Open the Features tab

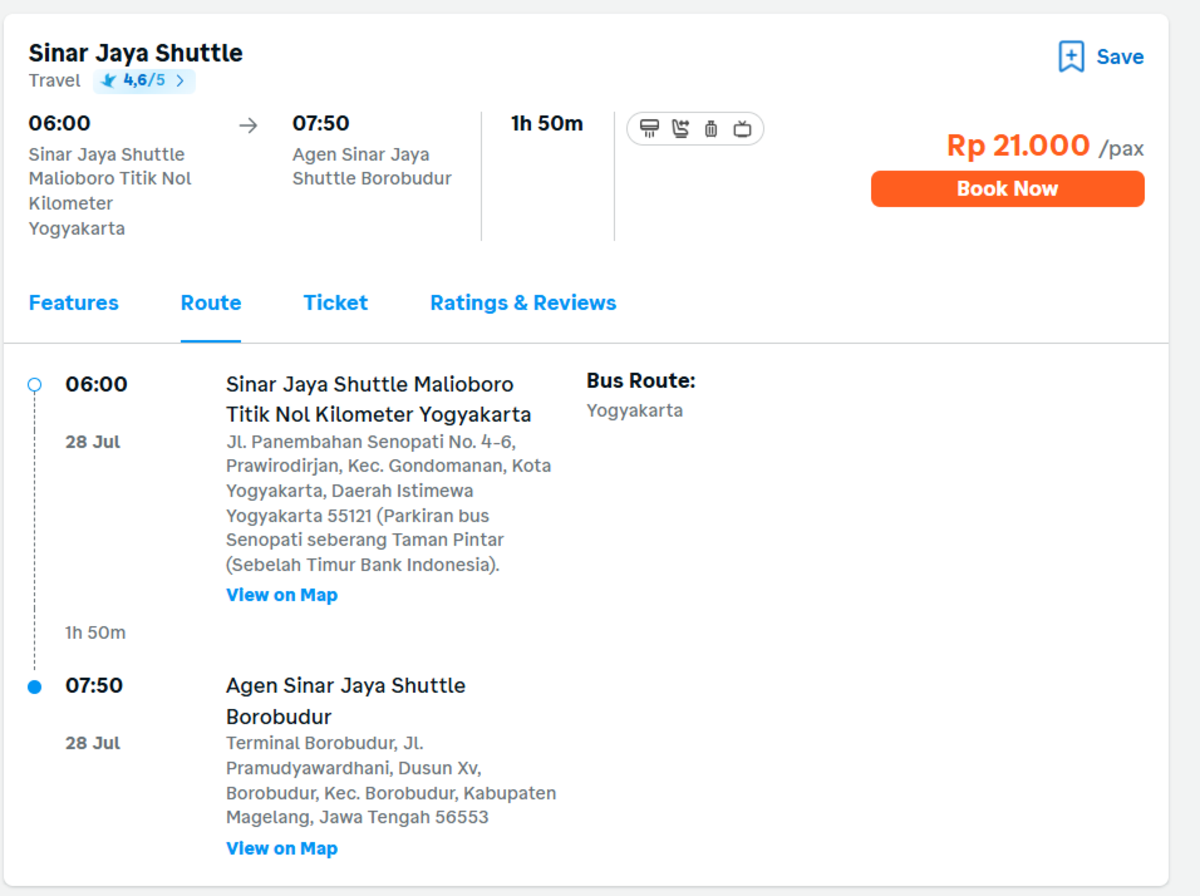[74, 303]
